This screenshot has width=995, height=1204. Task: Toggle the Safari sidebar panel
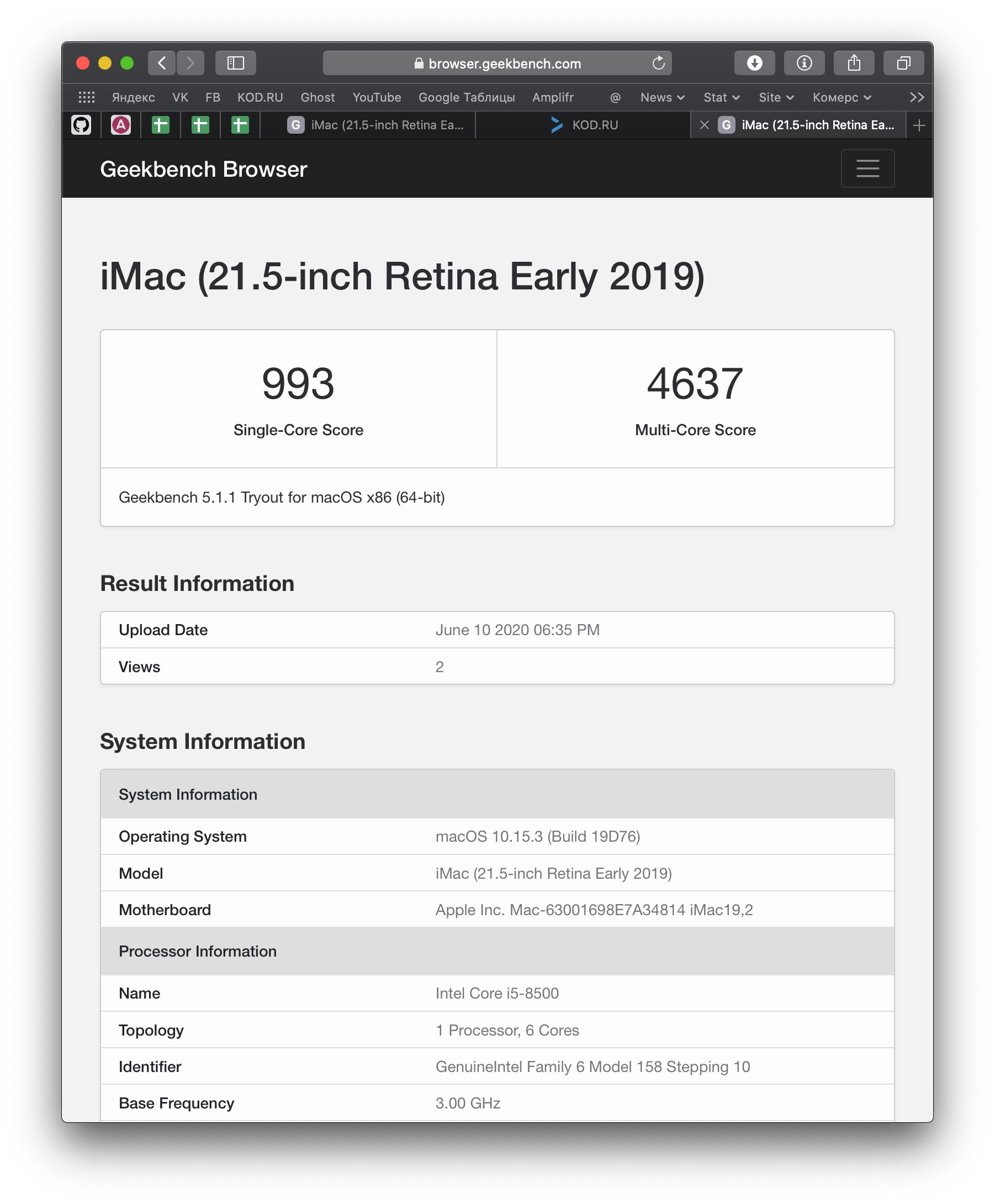[236, 63]
